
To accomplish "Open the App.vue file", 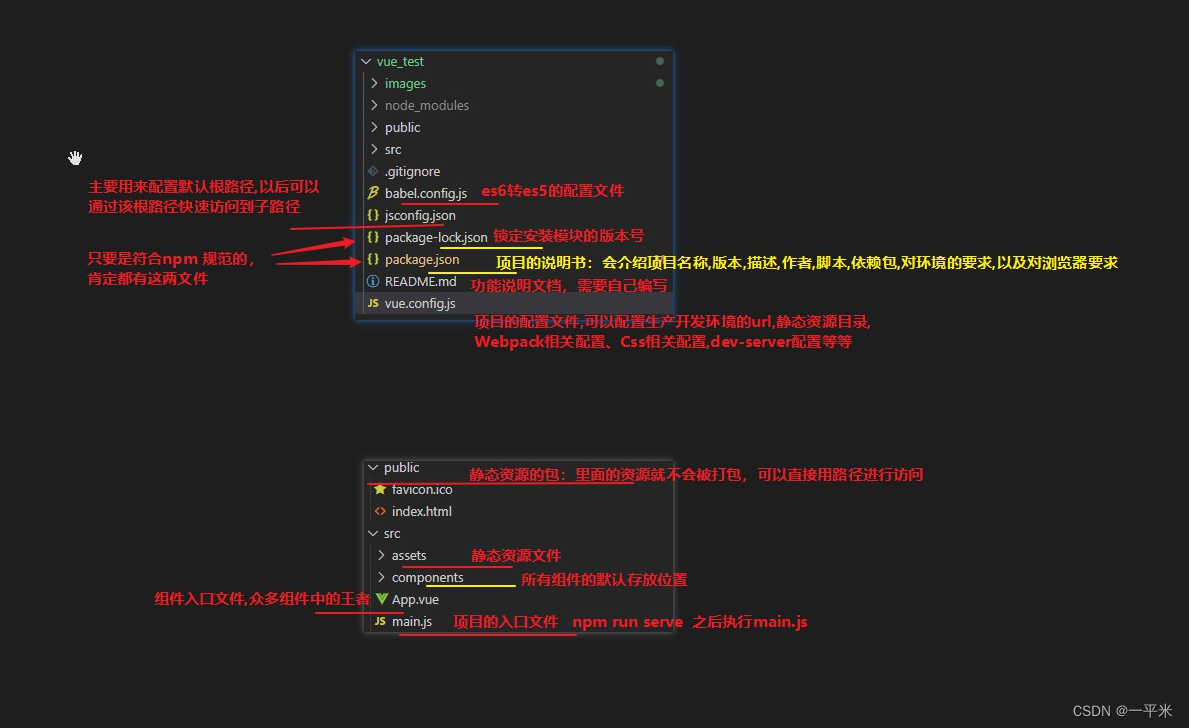I will [x=415, y=600].
